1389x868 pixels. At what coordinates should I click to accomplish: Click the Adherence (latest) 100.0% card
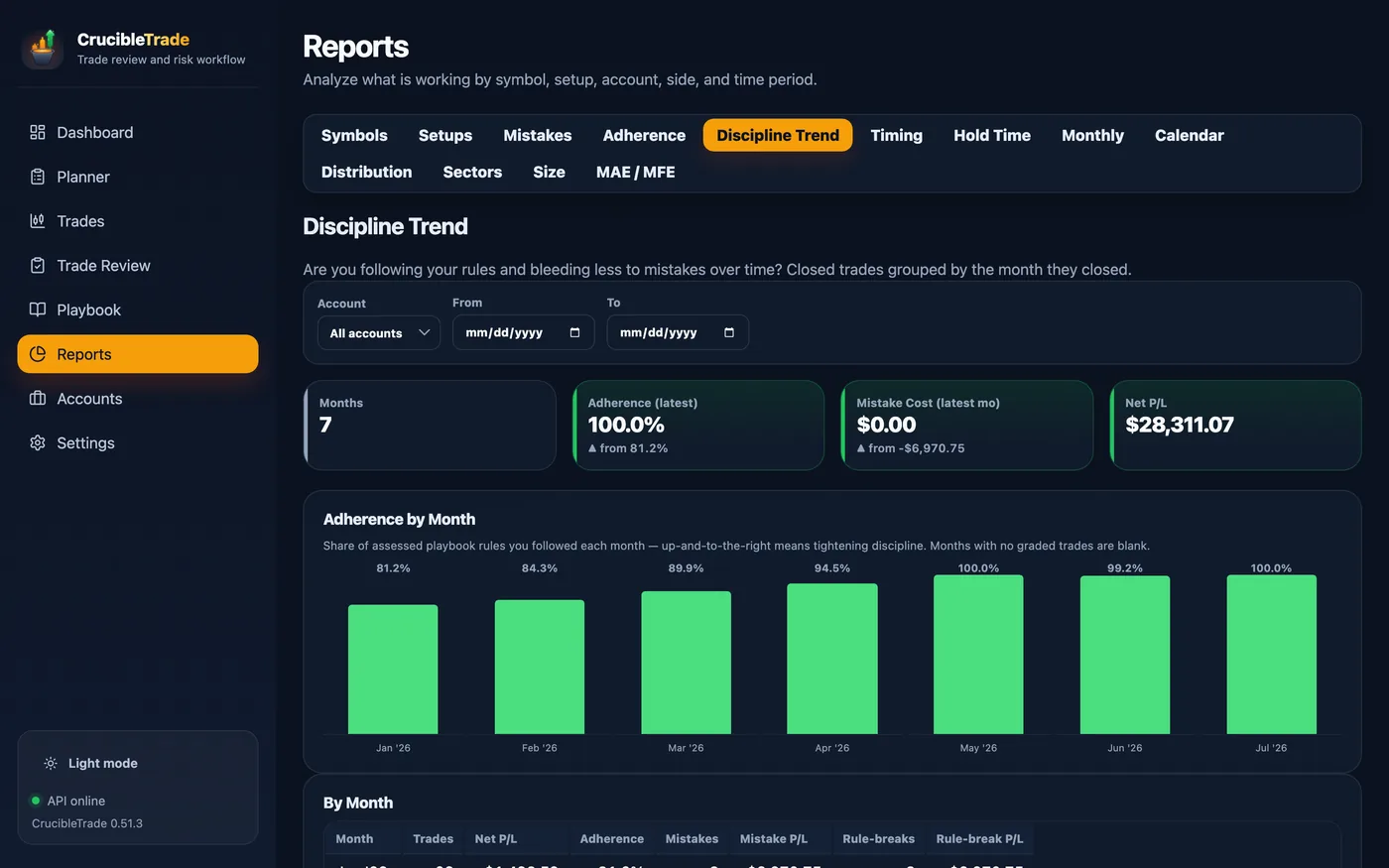pyautogui.click(x=698, y=425)
